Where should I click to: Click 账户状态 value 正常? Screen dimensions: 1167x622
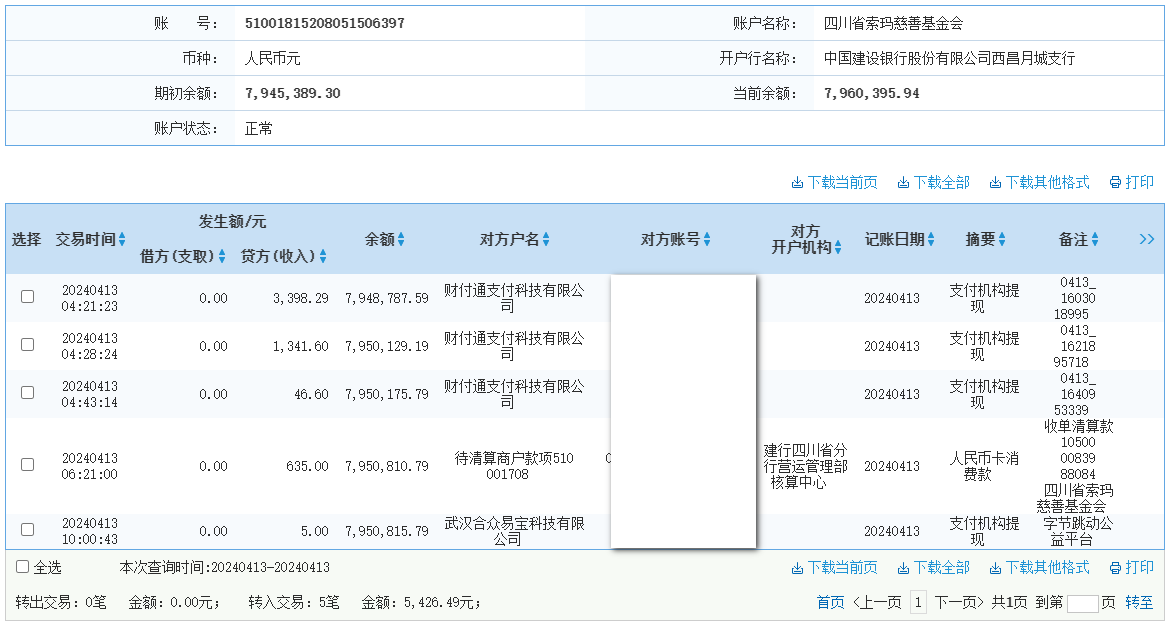pos(259,129)
